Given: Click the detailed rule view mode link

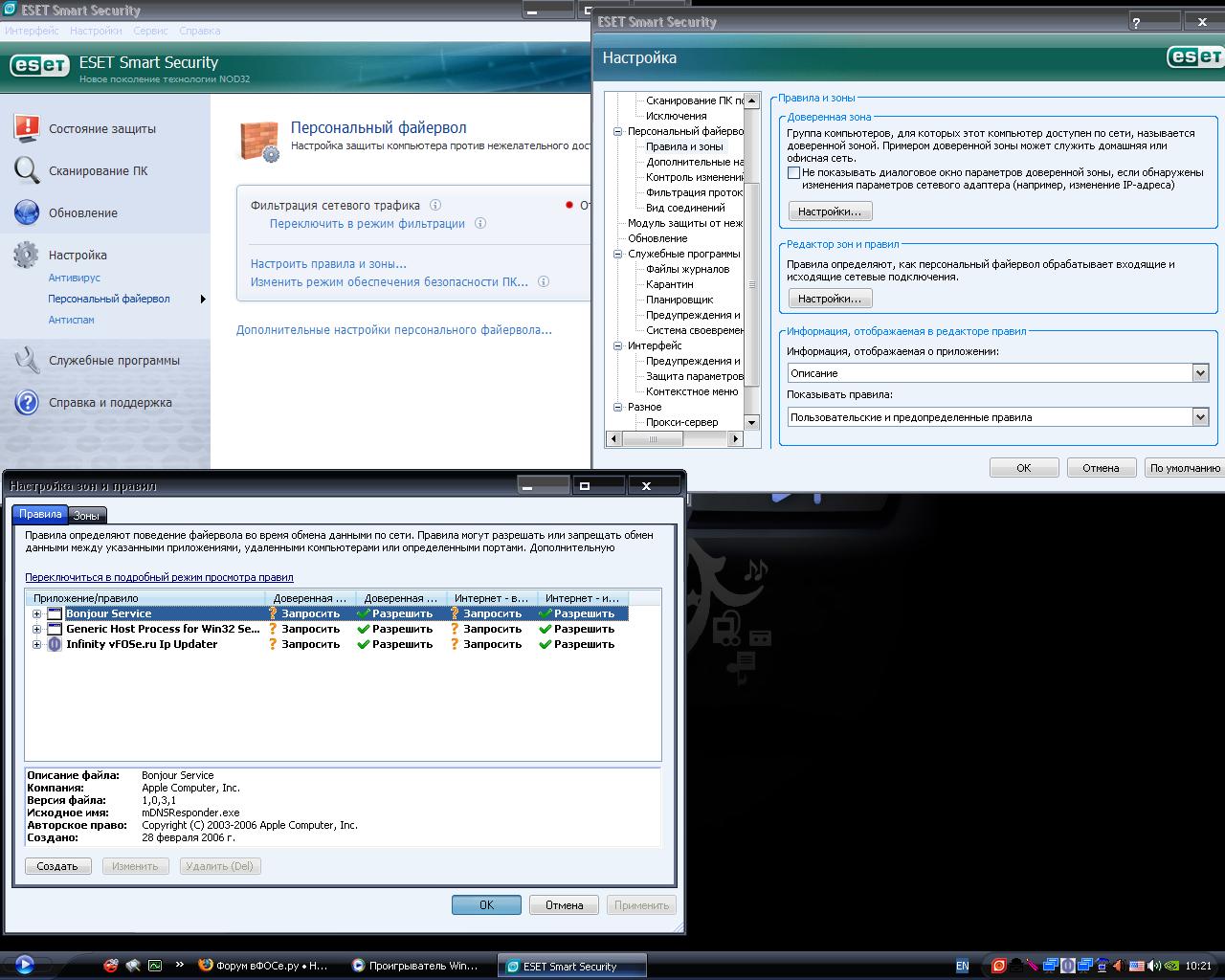Looking at the screenshot, I should tap(159, 577).
